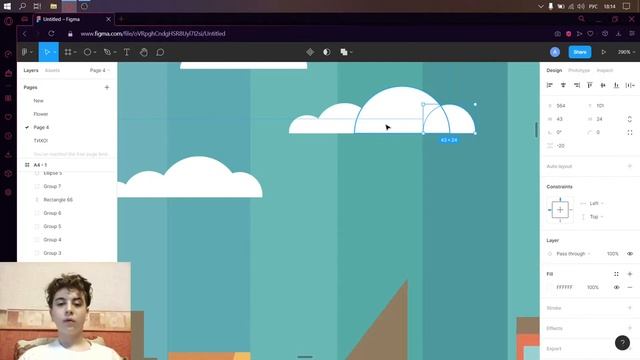
Task: Open the Page 4 pages dropdown
Action: [100, 70]
